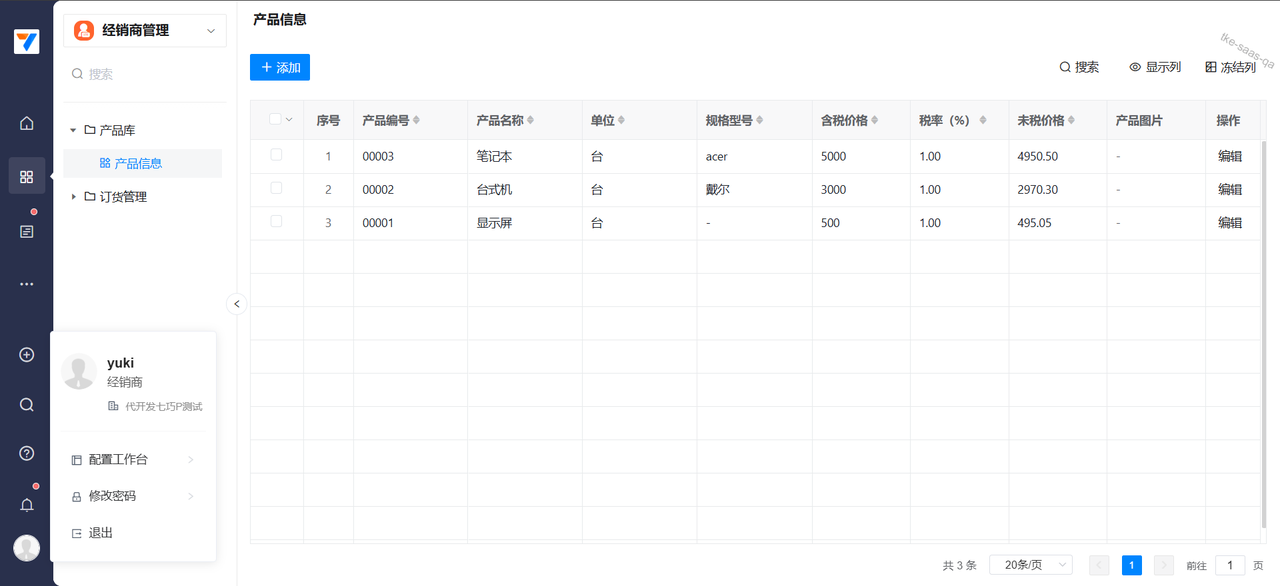Viewport: 1280px width, 586px height.
Task: Click 编辑 for product 00003
Action: [1229, 157]
